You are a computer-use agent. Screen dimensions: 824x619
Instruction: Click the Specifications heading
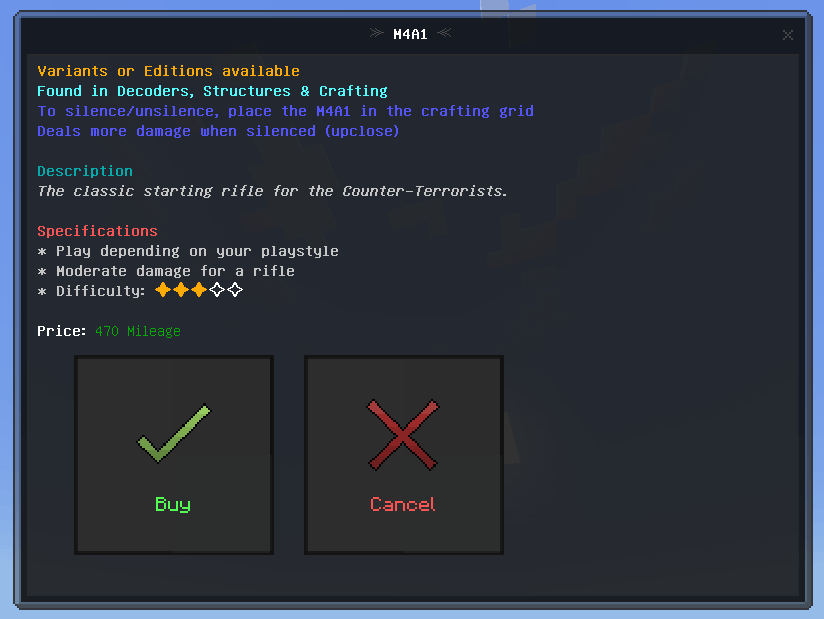pos(97,231)
